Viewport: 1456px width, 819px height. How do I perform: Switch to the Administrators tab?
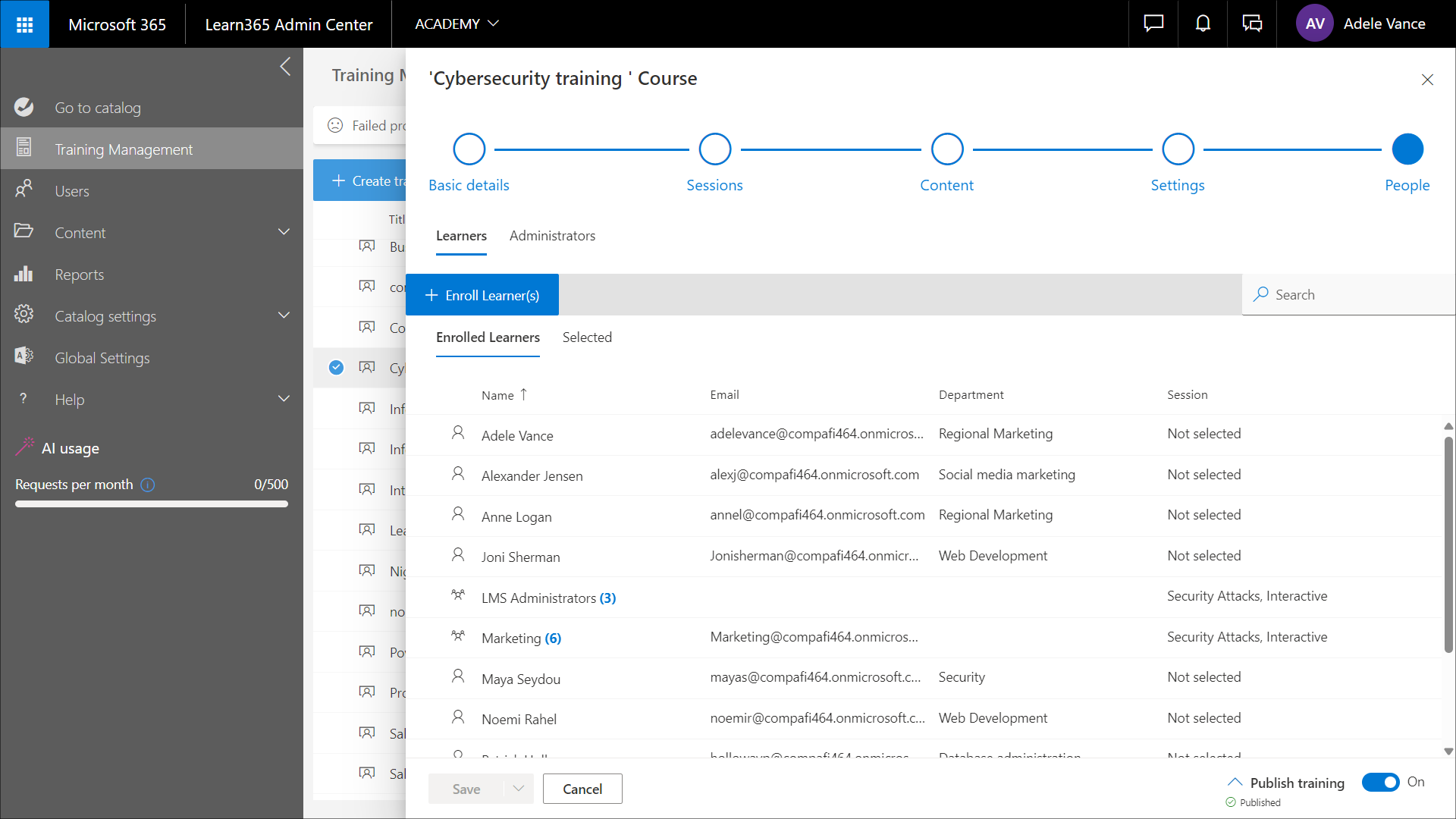click(552, 236)
